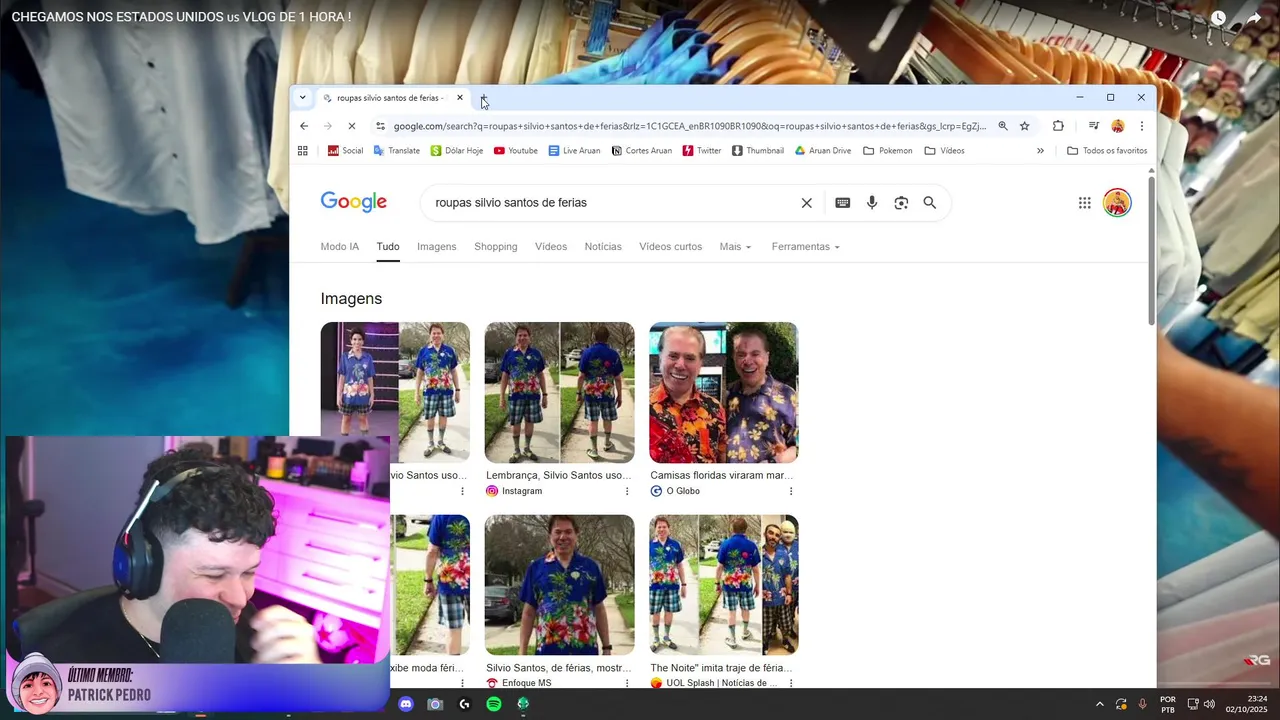Expand the Ferramentas dropdown
Viewport: 1280px width, 720px height.
pos(805,247)
